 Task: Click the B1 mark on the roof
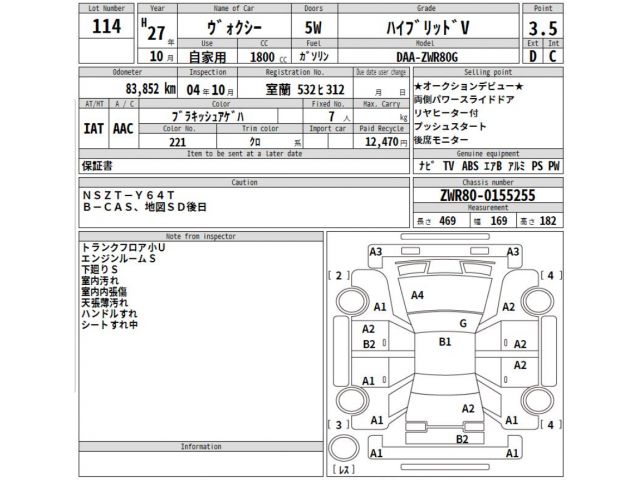point(446,341)
